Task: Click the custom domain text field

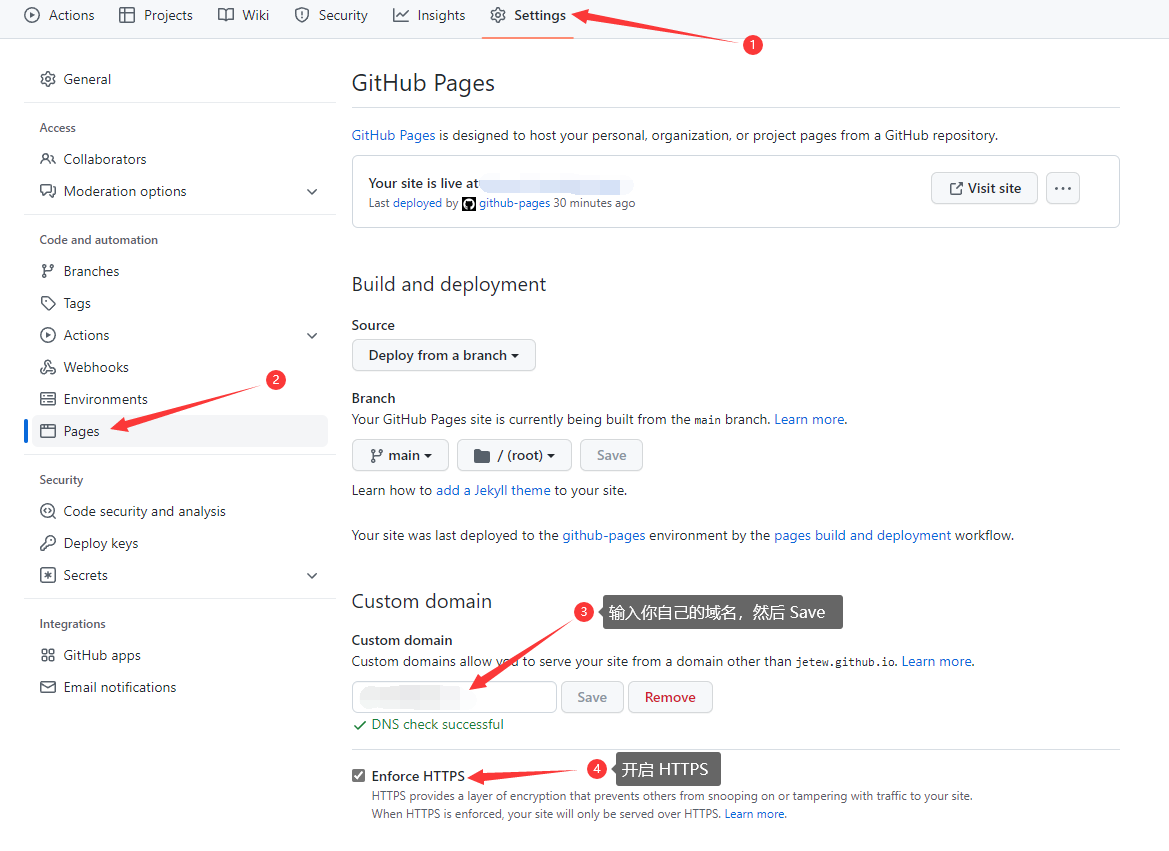Action: tap(454, 697)
